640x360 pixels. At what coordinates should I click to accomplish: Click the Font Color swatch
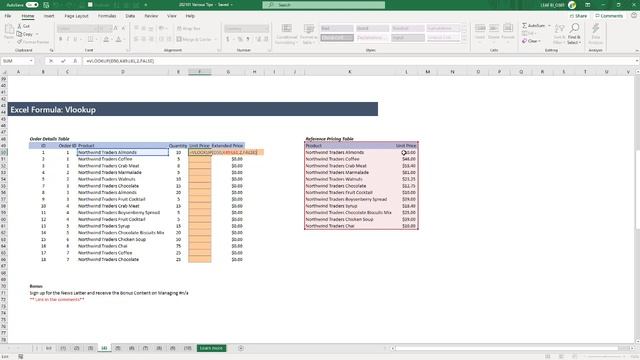click(118, 39)
